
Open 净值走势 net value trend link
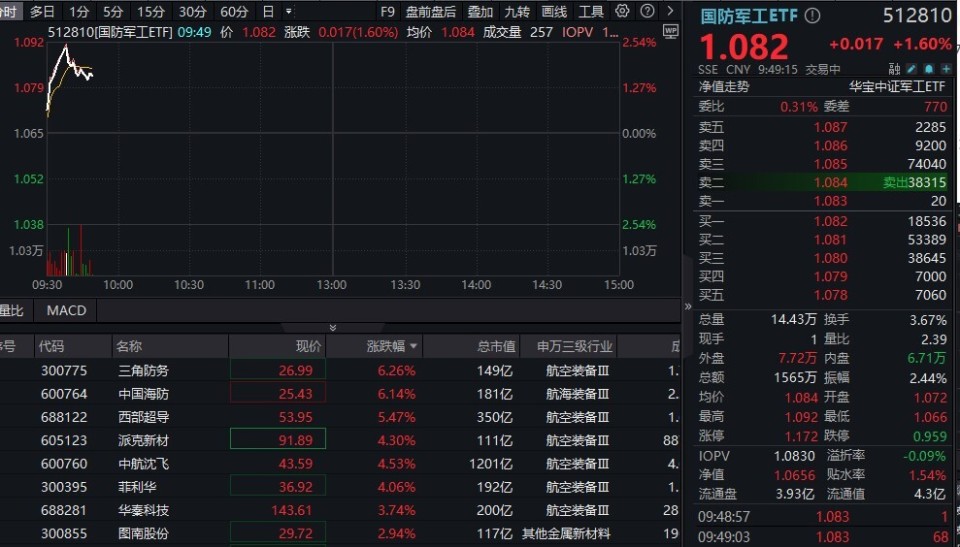coord(724,86)
